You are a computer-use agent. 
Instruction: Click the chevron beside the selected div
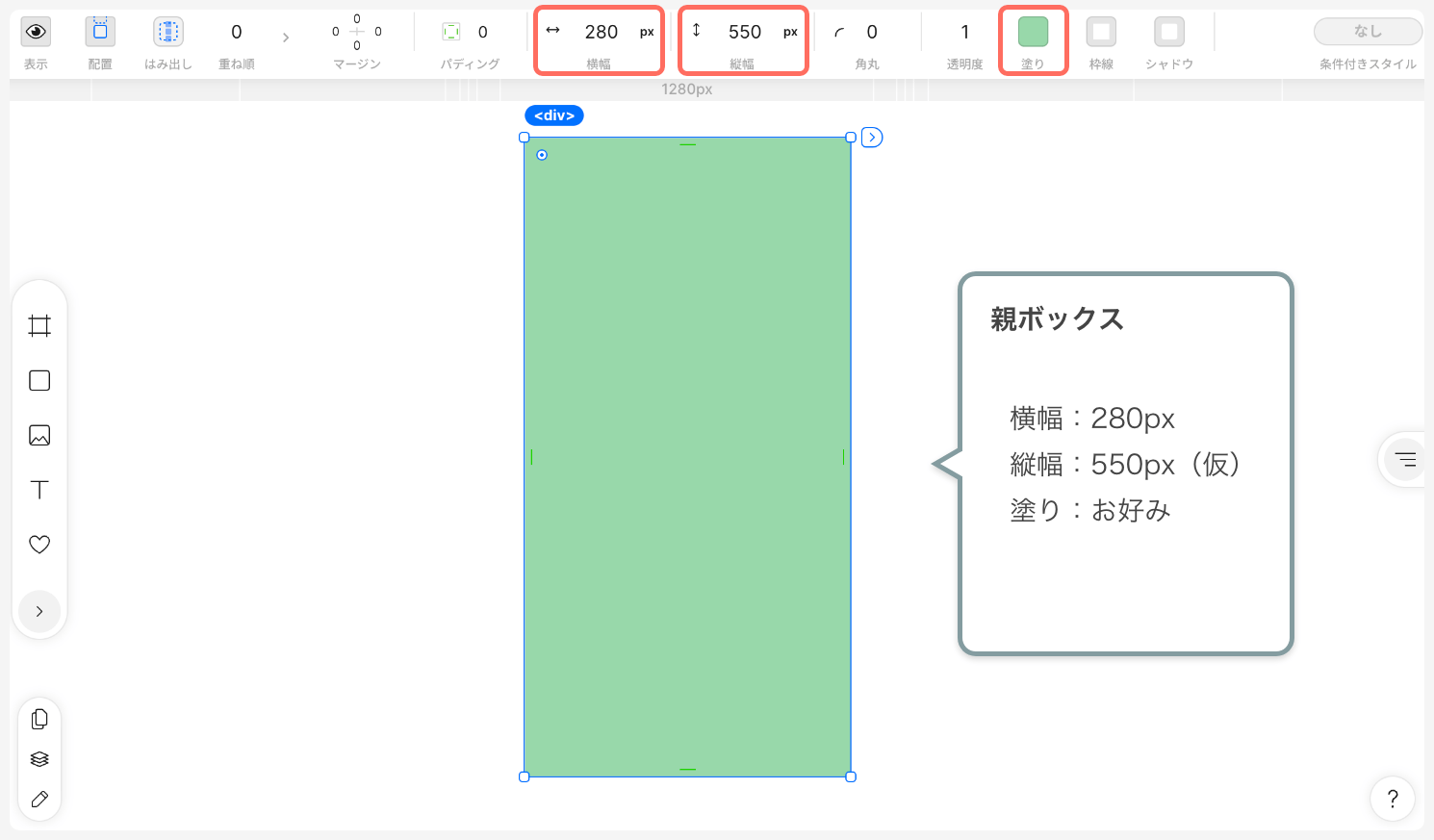pos(872,138)
